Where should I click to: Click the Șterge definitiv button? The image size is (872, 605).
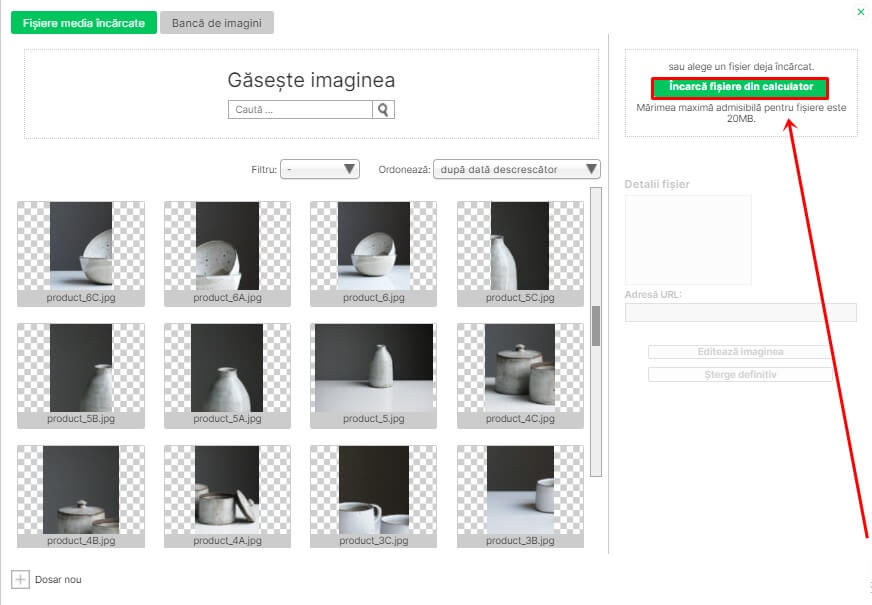tap(740, 374)
